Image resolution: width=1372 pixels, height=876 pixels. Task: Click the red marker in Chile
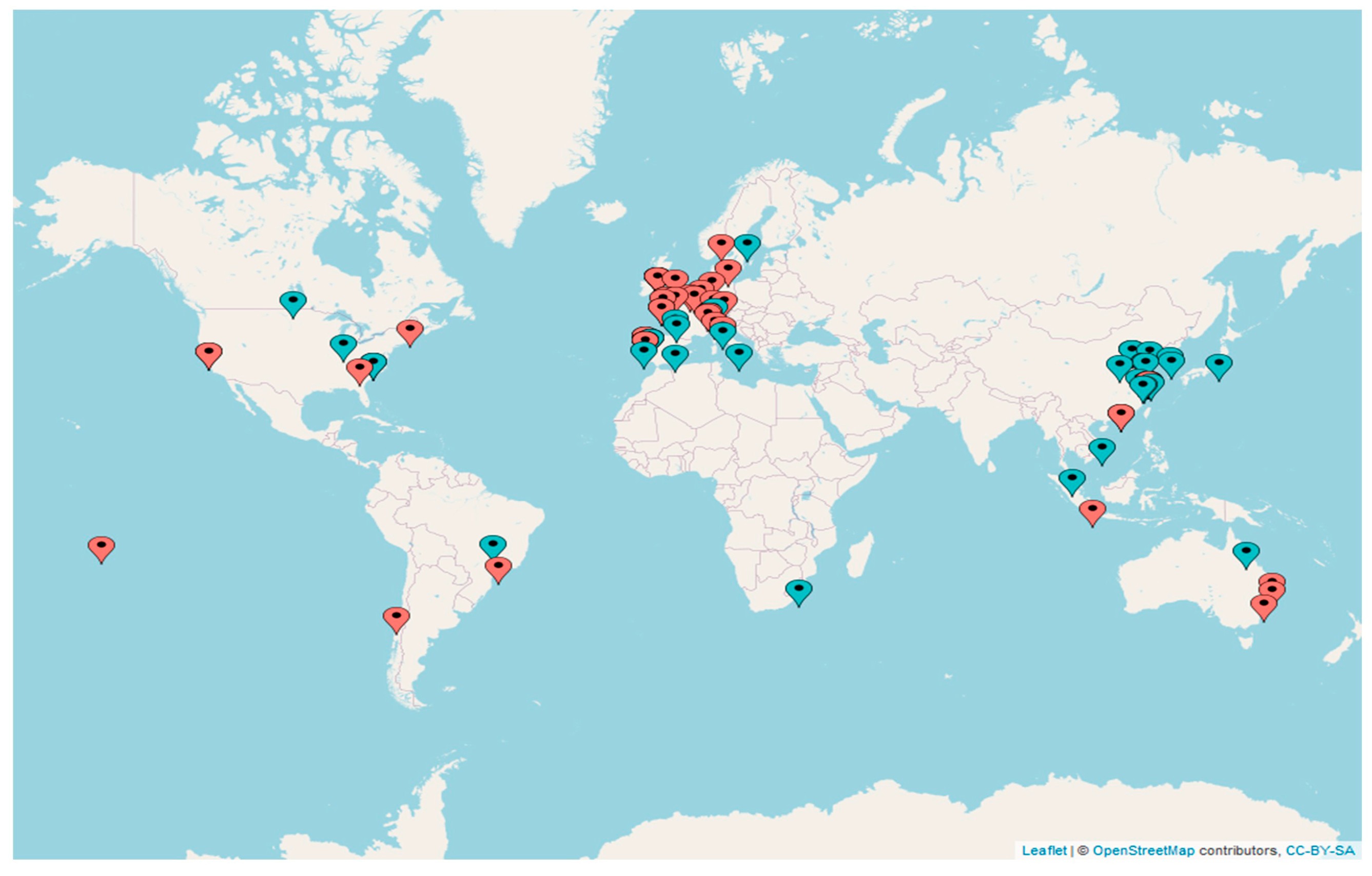[396, 618]
